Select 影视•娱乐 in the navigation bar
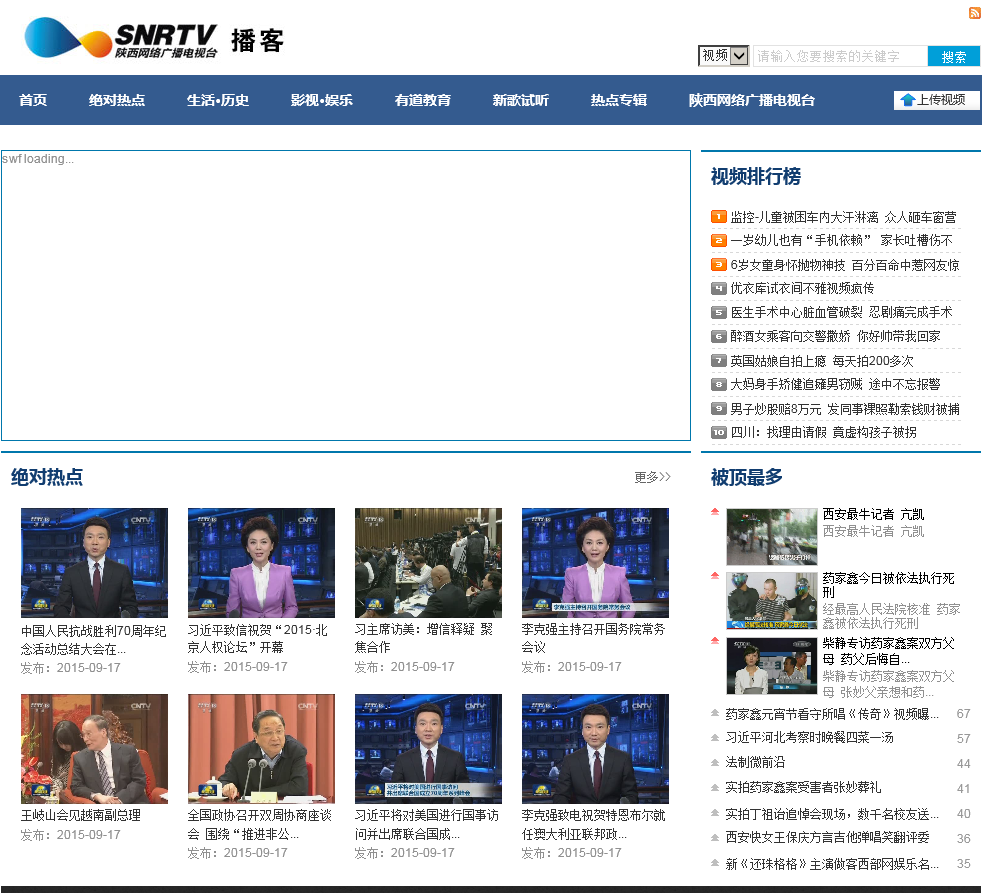 (321, 100)
